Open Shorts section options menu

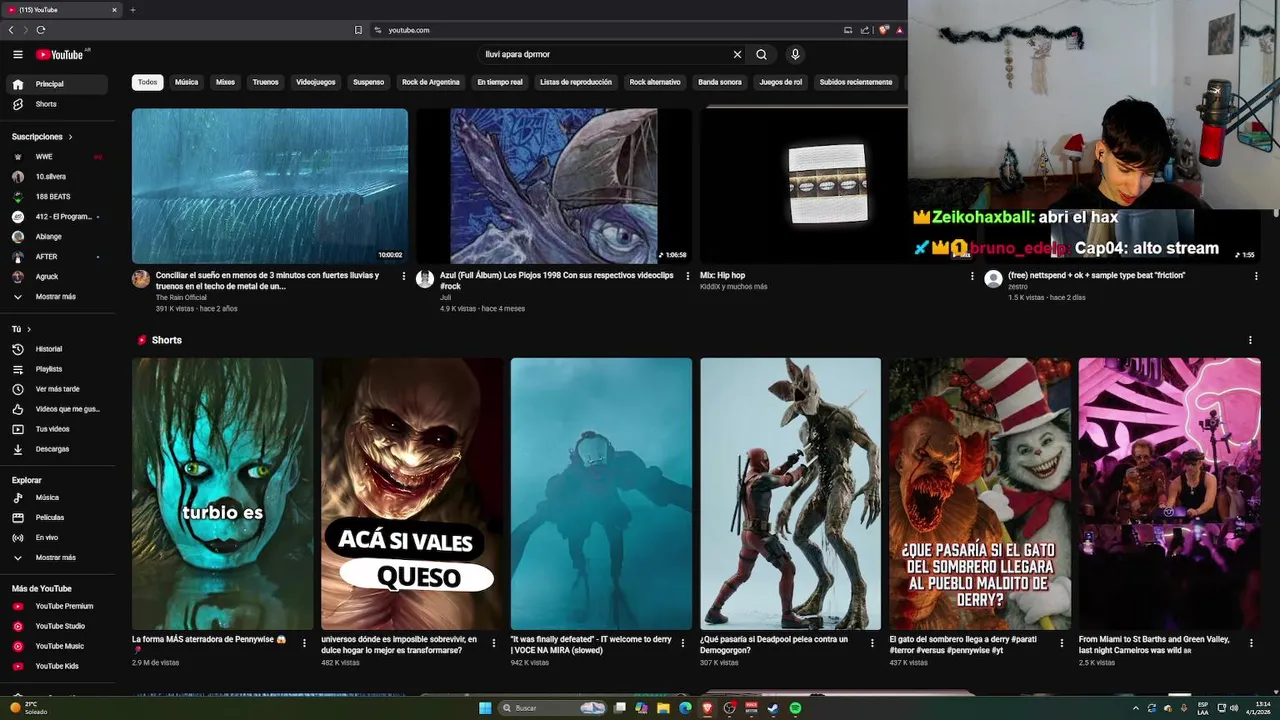1250,340
